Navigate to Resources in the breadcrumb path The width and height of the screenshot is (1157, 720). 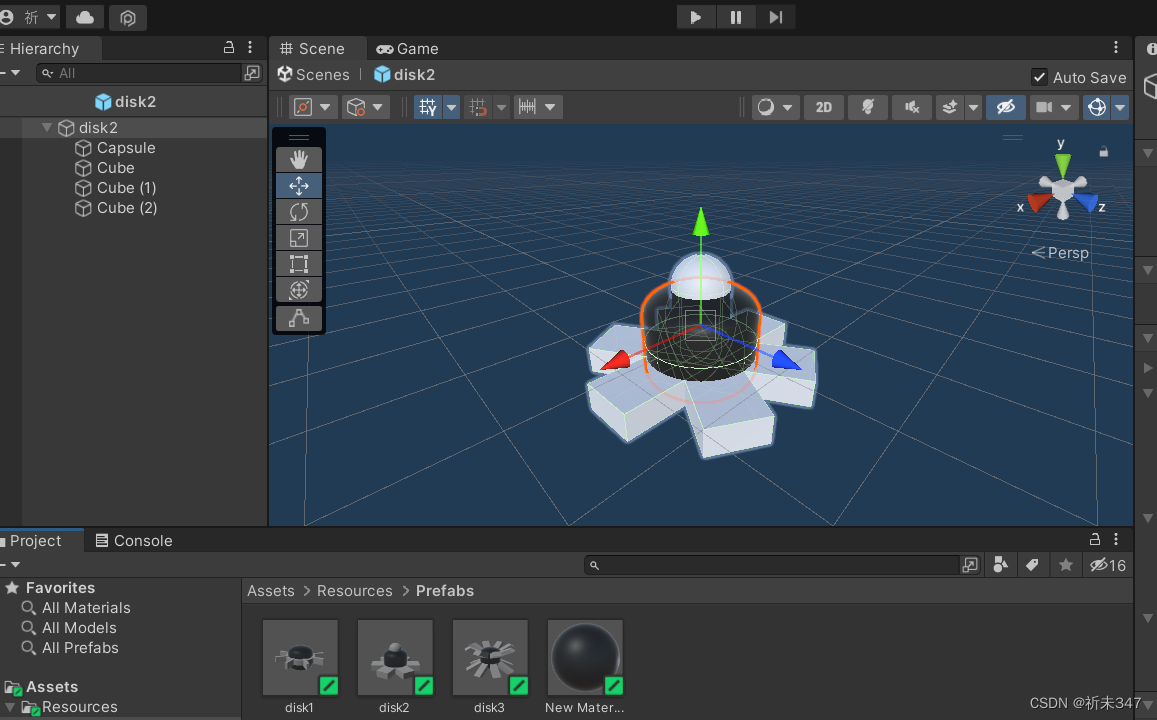coord(354,590)
